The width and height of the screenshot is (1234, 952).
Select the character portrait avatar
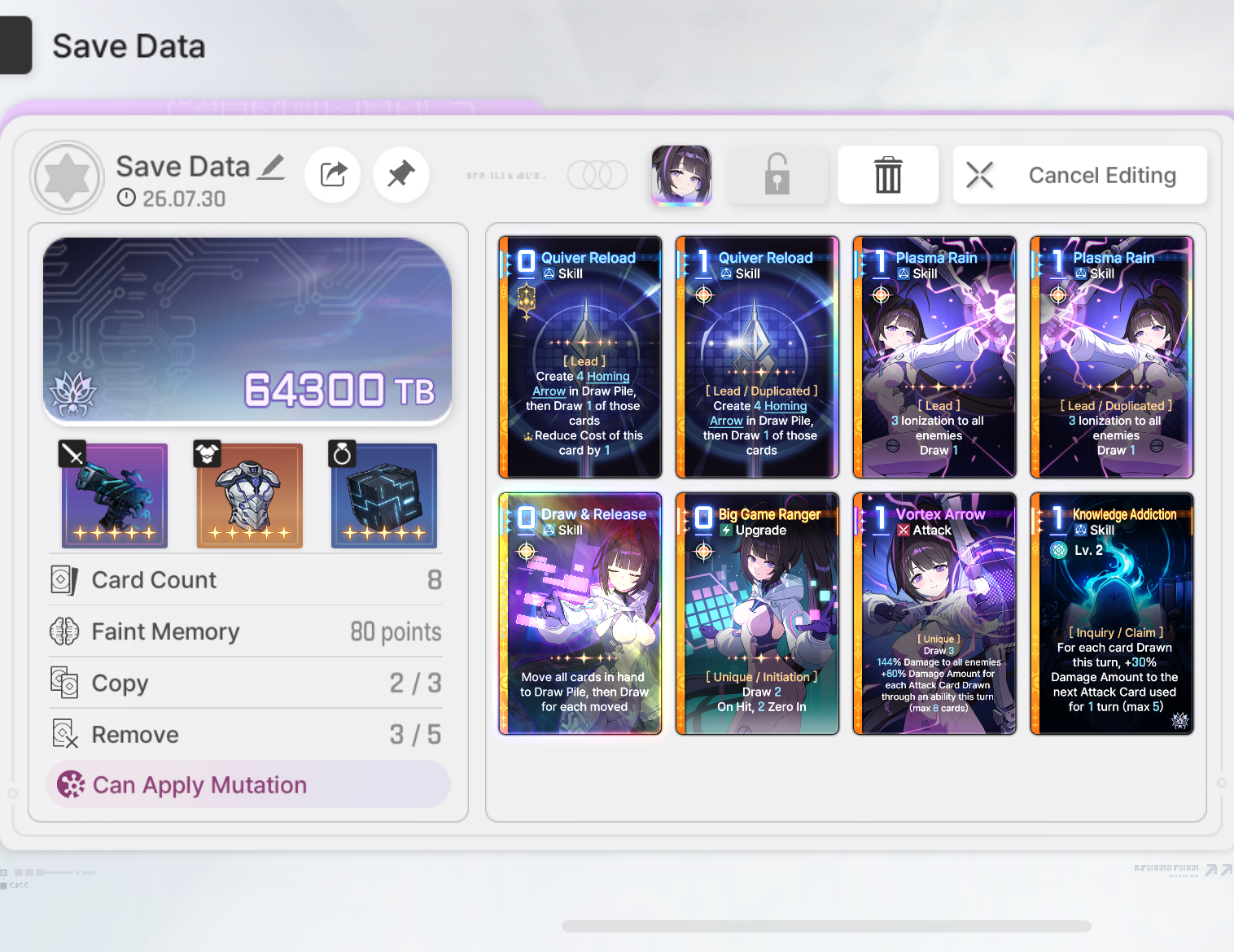[x=682, y=175]
